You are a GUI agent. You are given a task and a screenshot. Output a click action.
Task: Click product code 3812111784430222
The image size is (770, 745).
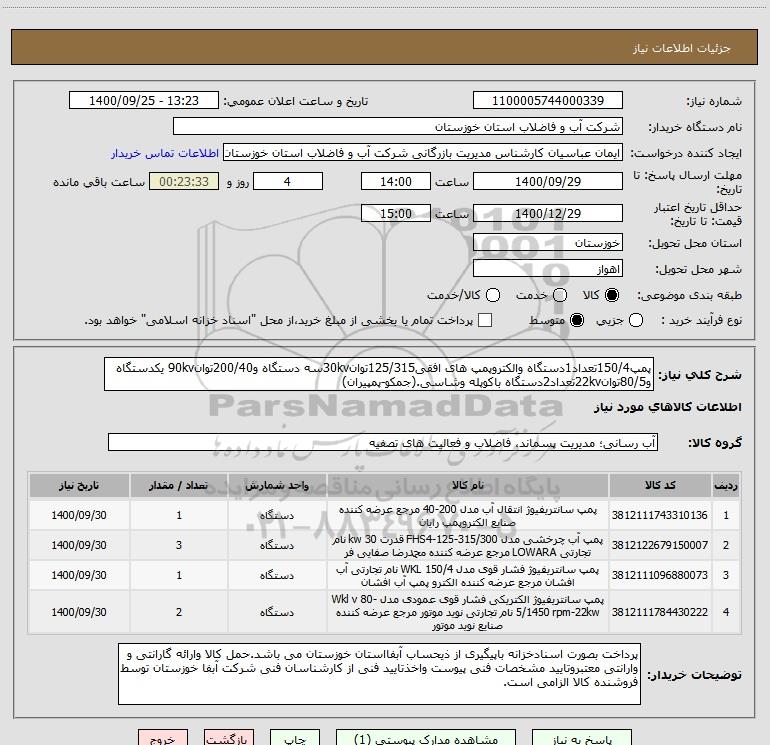(660, 612)
